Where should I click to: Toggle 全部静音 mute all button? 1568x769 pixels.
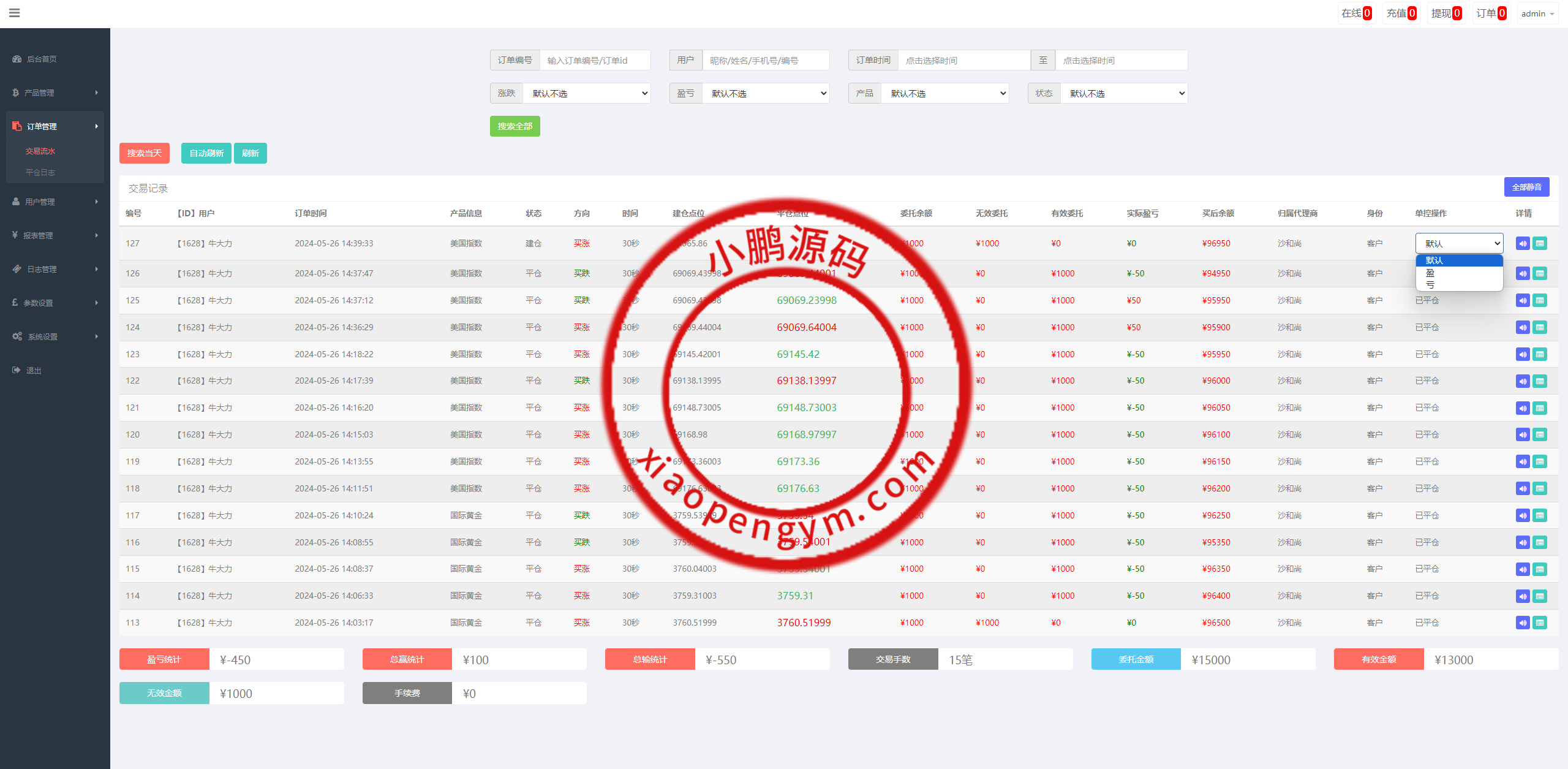1526,188
